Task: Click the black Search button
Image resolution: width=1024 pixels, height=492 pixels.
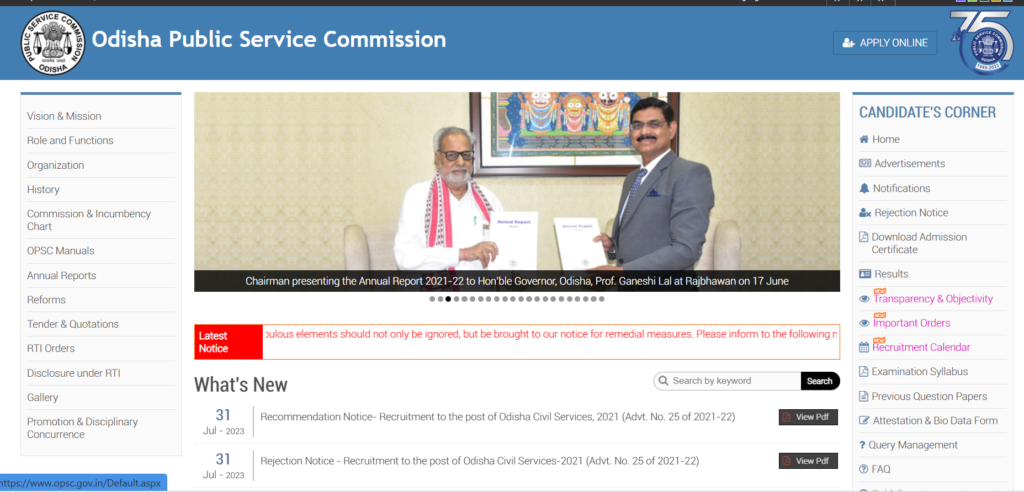Action: point(820,381)
